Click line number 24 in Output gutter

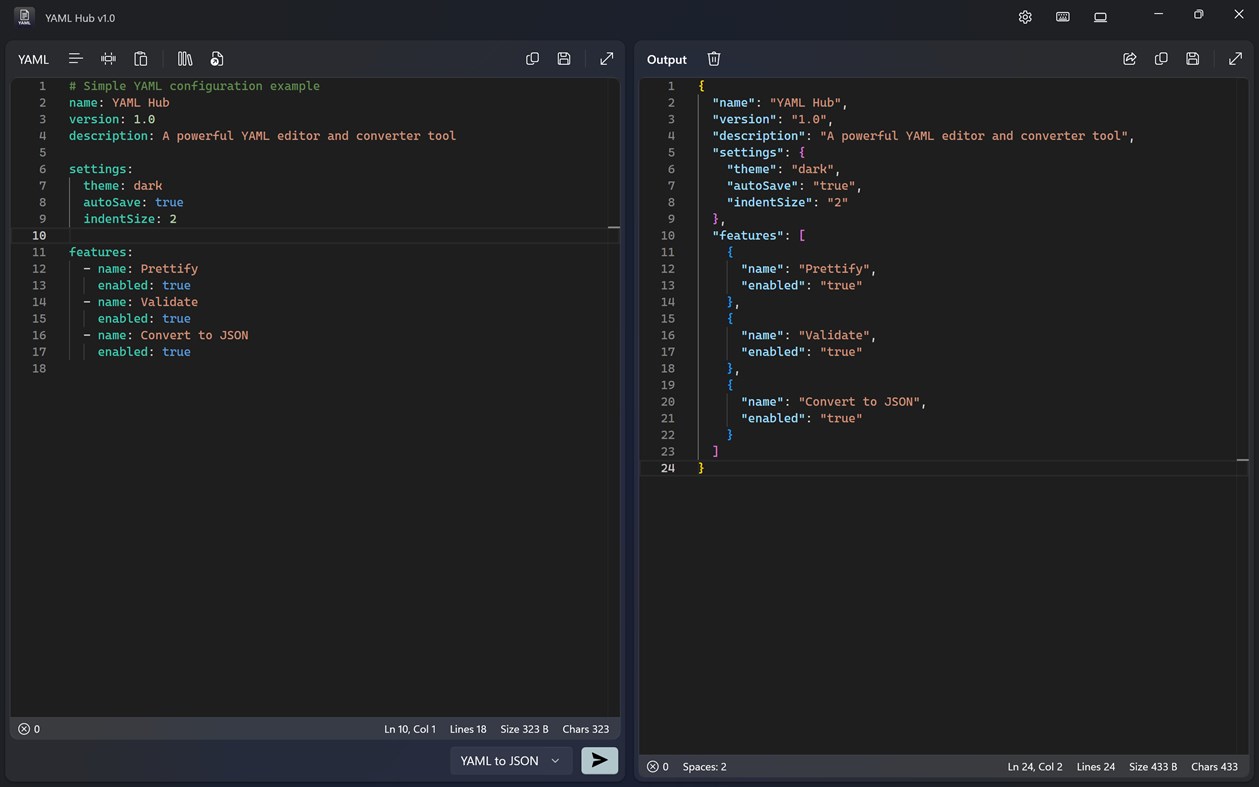(x=668, y=468)
